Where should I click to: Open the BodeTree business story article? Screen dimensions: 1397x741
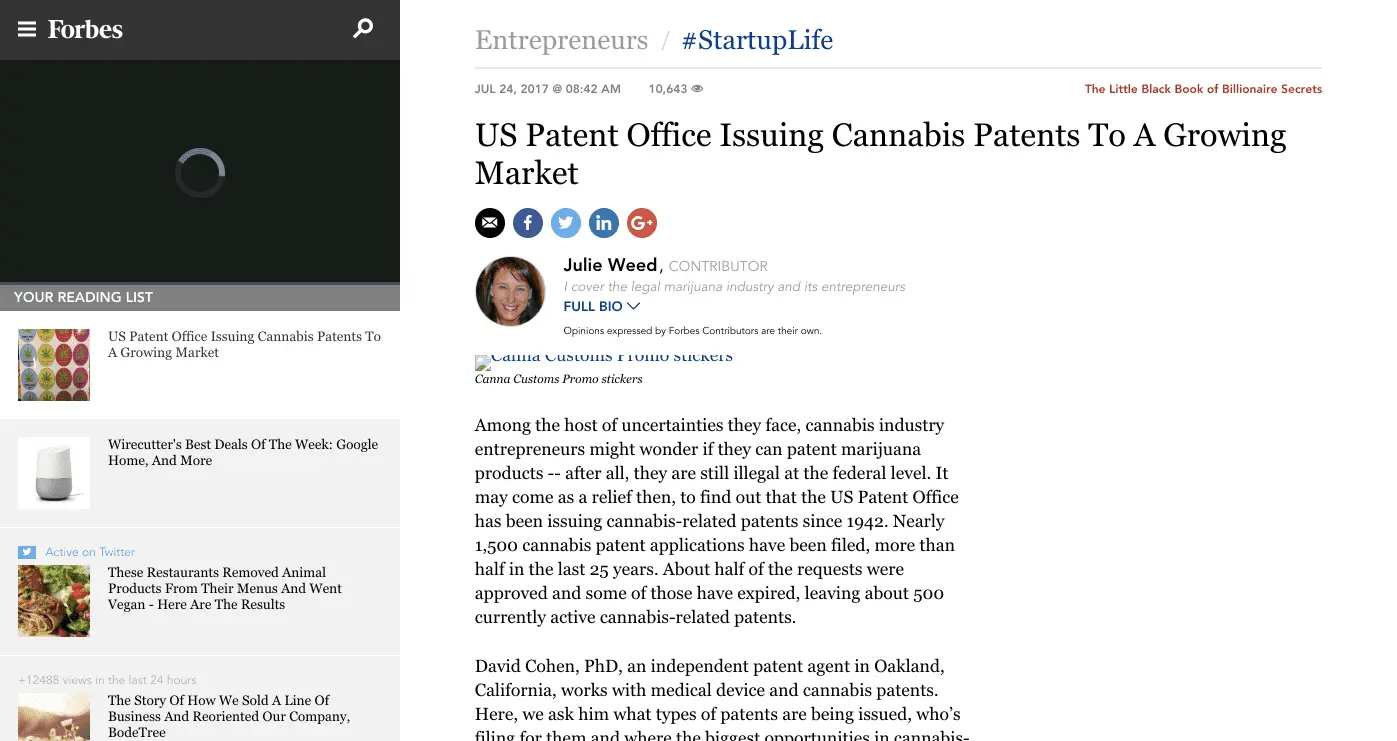point(229,716)
